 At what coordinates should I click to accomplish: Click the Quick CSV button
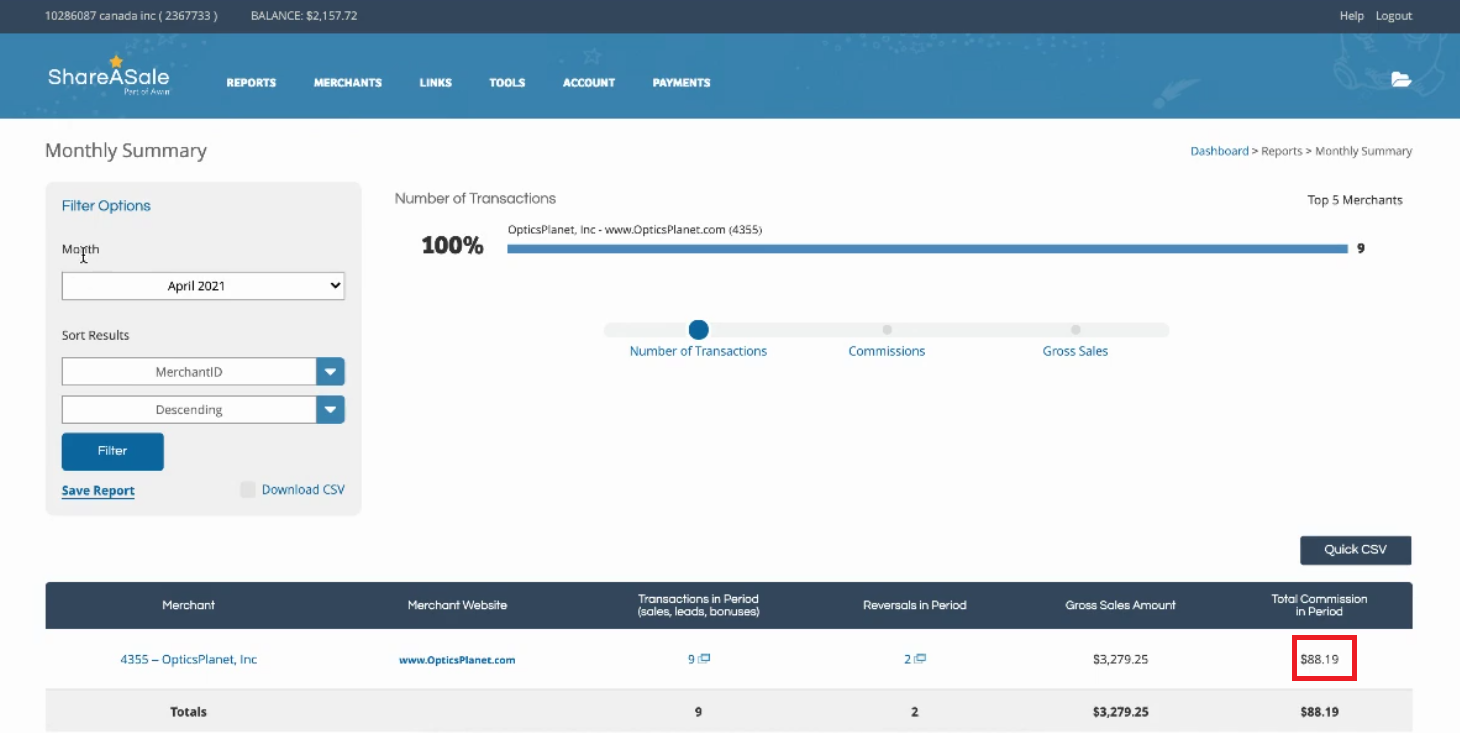click(1355, 550)
